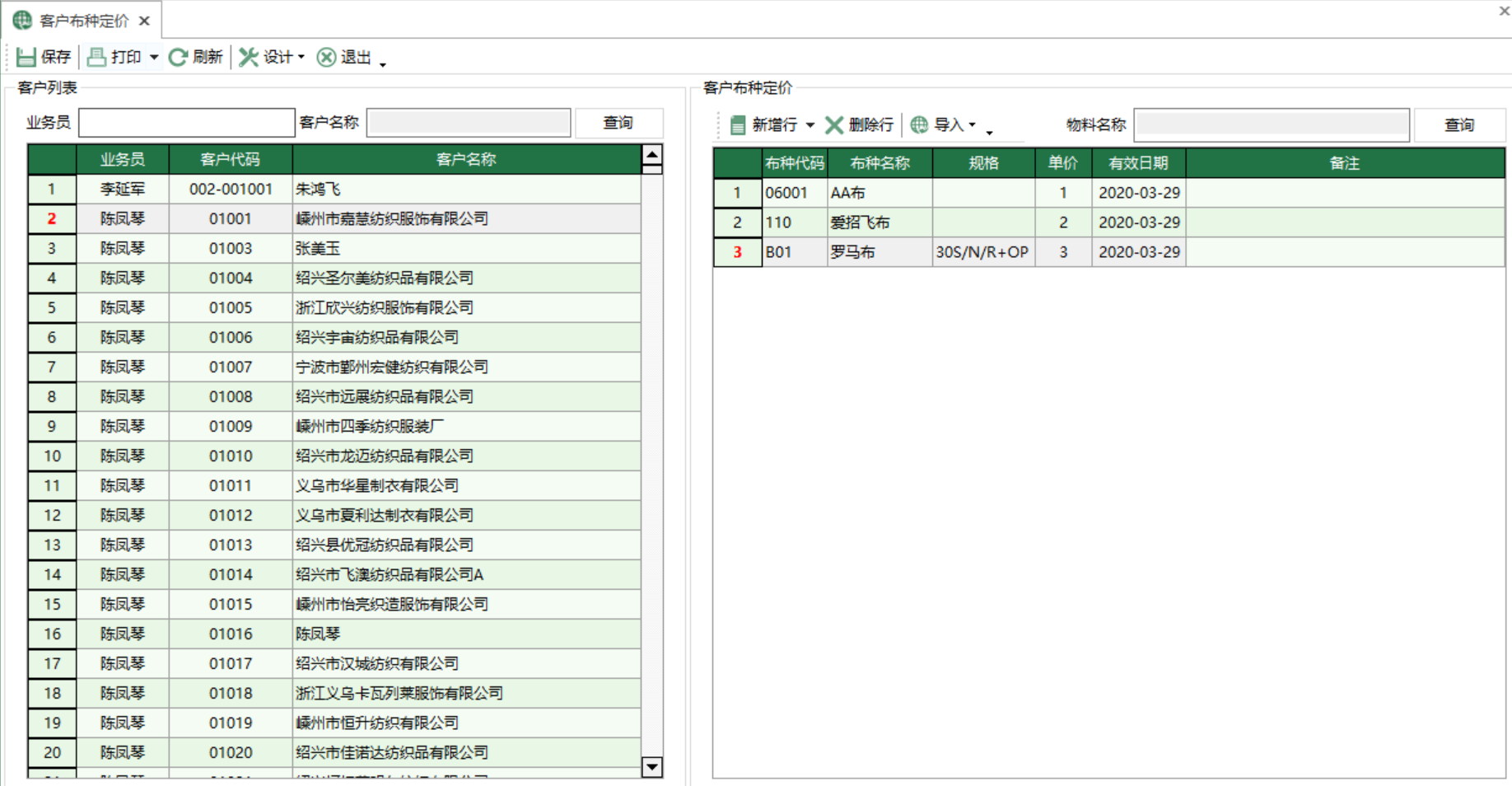Select customer 嵊州市四季纺织服装厂
1512x786 pixels.
point(466,427)
